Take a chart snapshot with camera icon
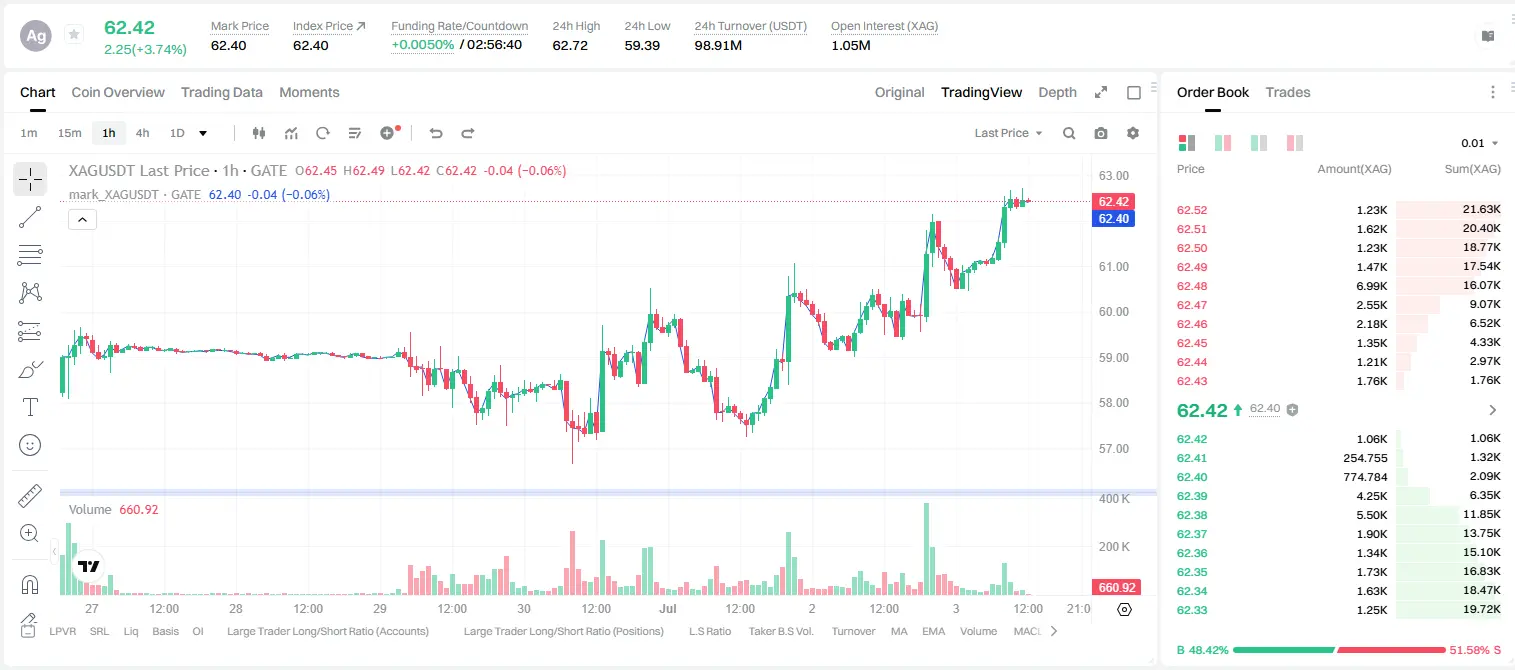Viewport: 1515px width, 670px height. [x=1101, y=133]
